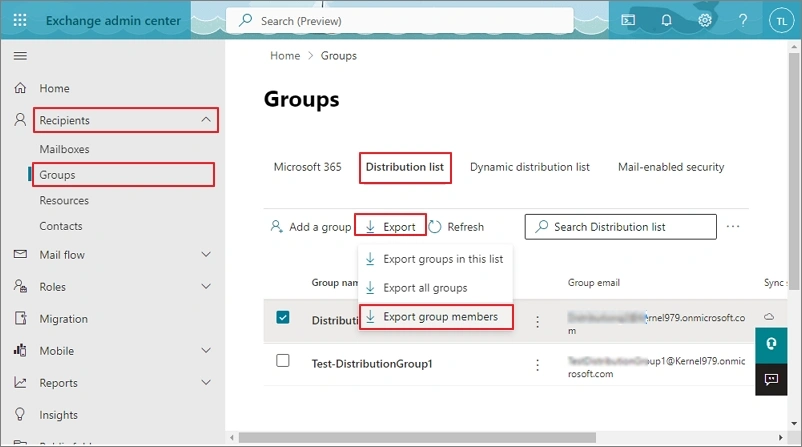This screenshot has height=447, width=802.
Task: Click the Home house icon in sidebar
Action: (20, 88)
